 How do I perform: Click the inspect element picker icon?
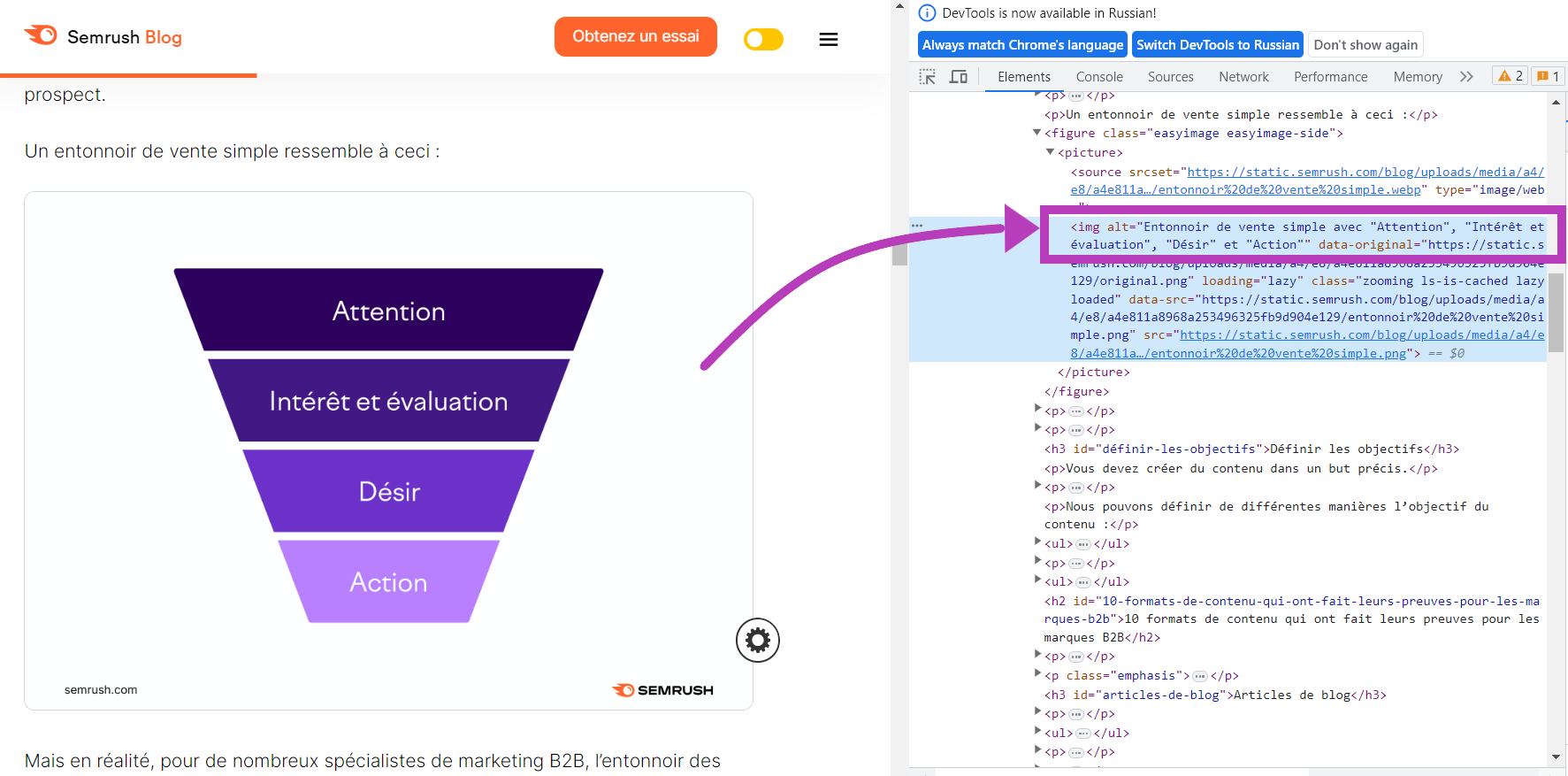tap(927, 77)
